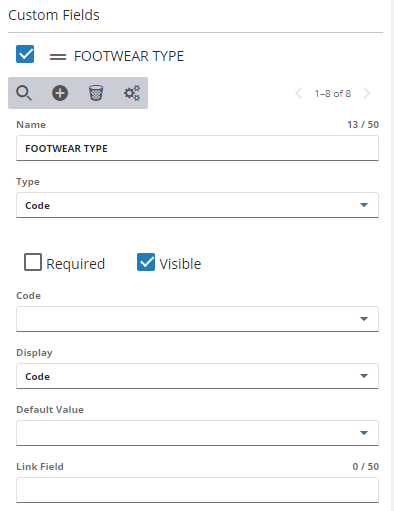Open the Display dropdown
394x511 pixels.
click(197, 376)
